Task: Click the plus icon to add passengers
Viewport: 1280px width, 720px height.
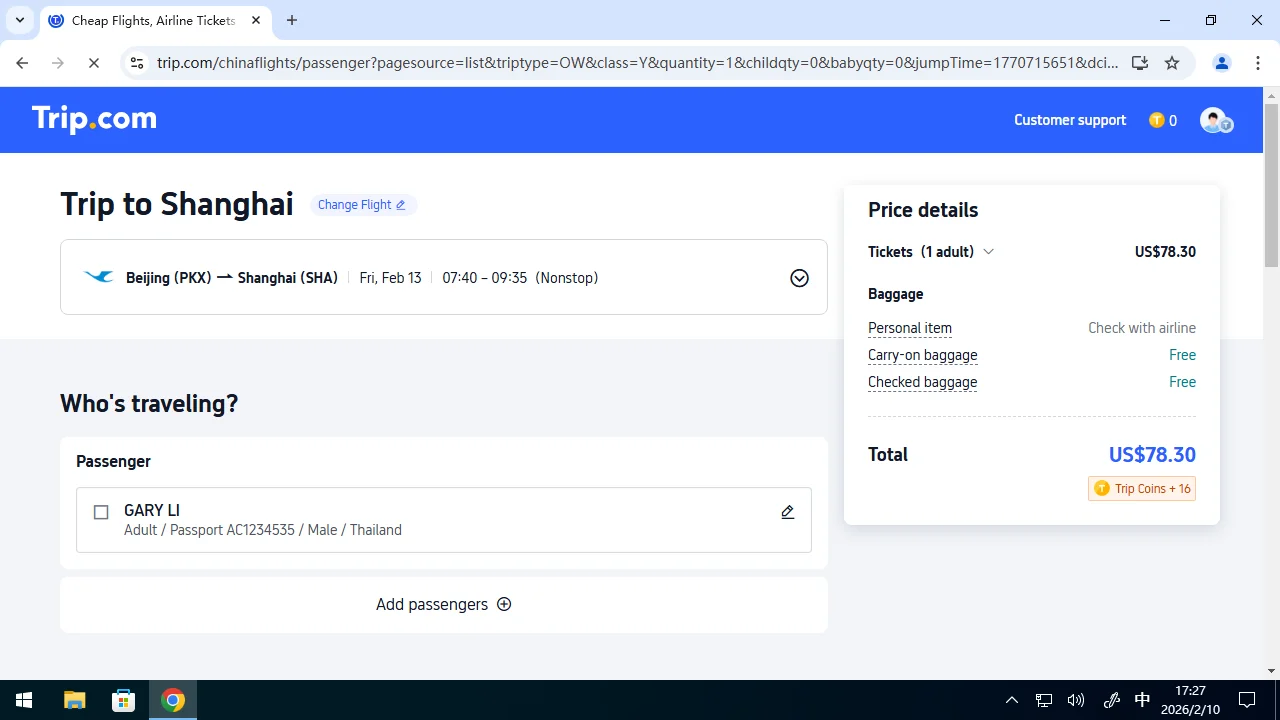Action: [504, 604]
